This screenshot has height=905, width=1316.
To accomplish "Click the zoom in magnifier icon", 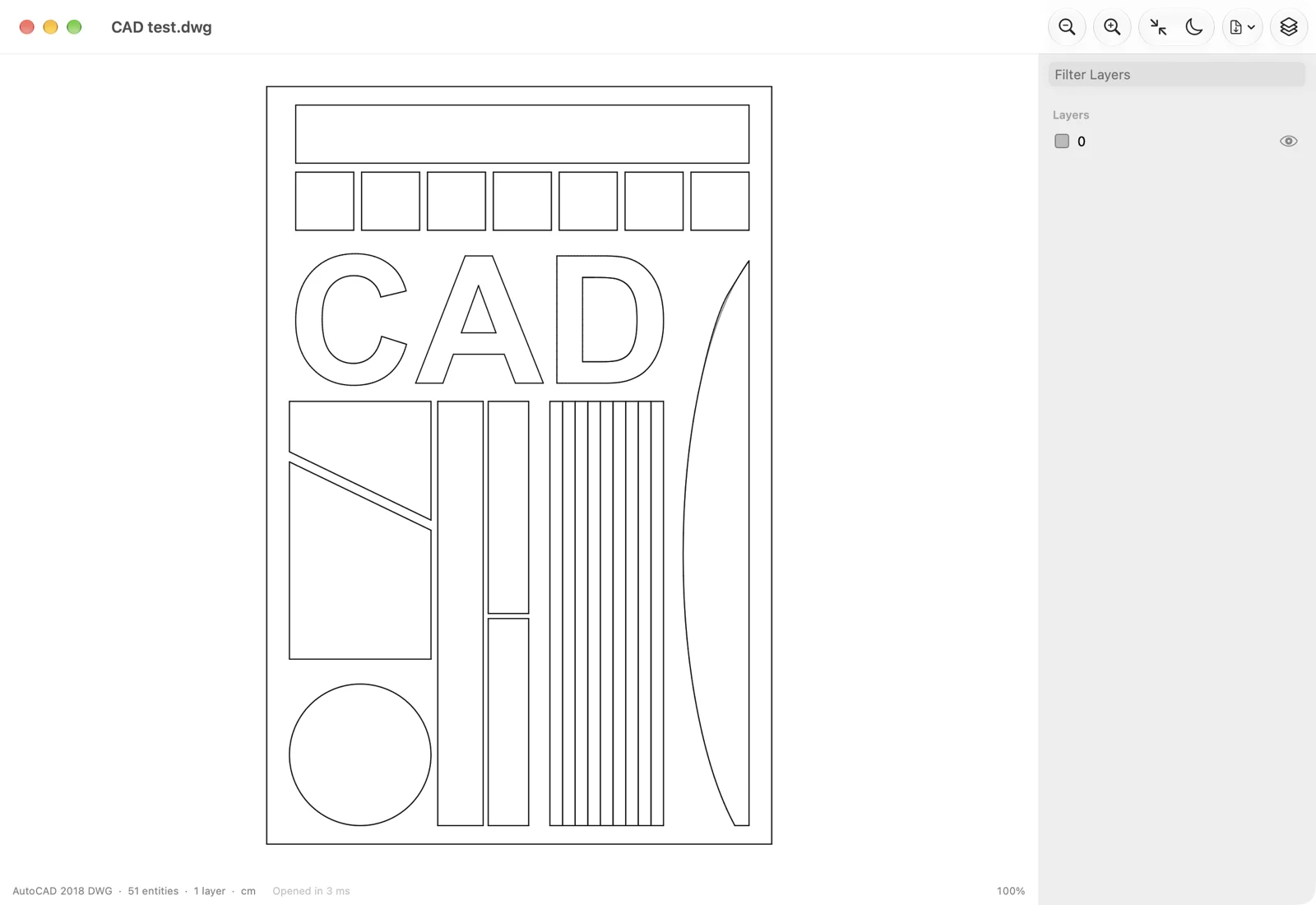I will (x=1112, y=27).
